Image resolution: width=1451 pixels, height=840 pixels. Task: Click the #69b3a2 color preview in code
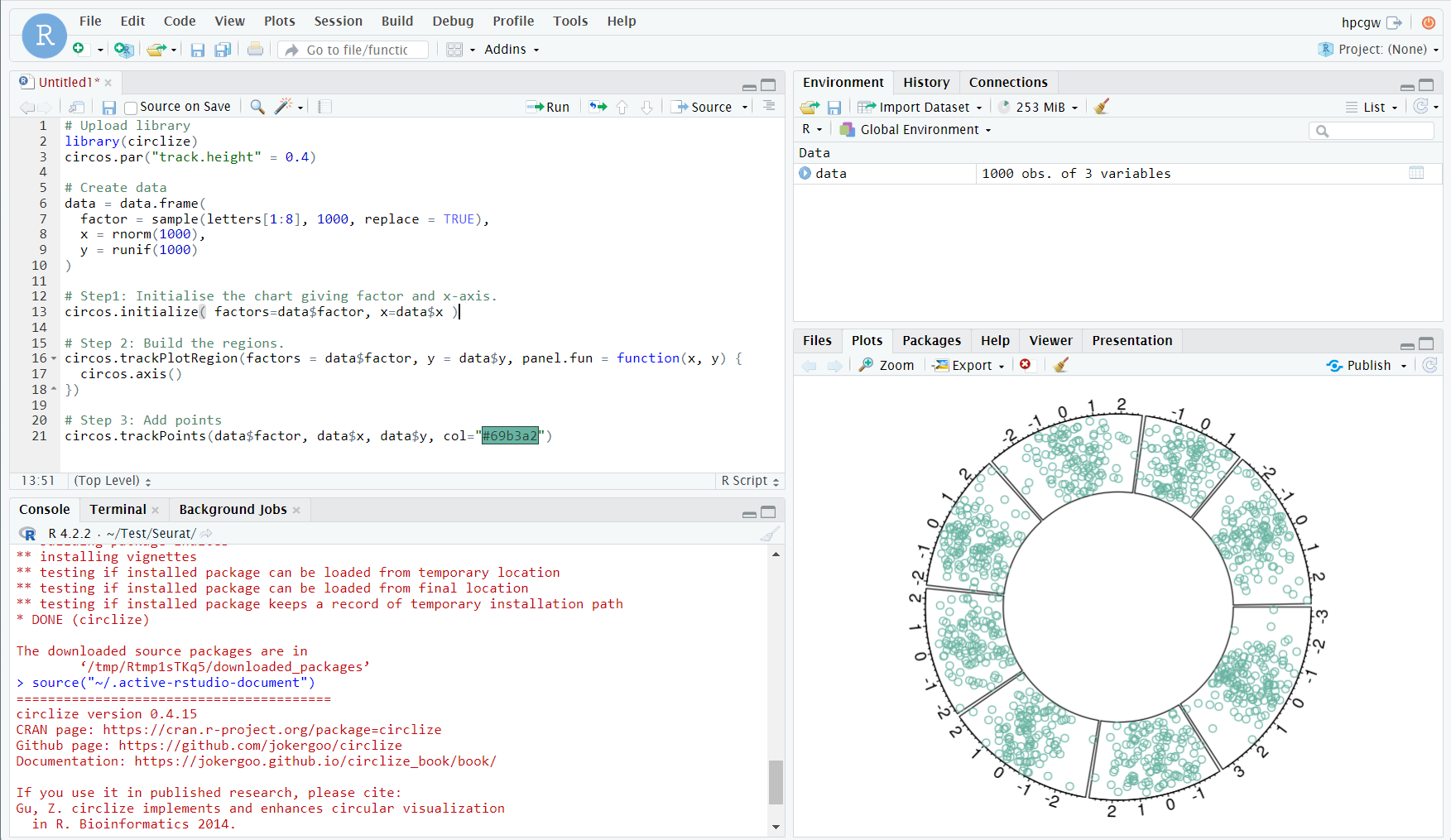(x=510, y=436)
